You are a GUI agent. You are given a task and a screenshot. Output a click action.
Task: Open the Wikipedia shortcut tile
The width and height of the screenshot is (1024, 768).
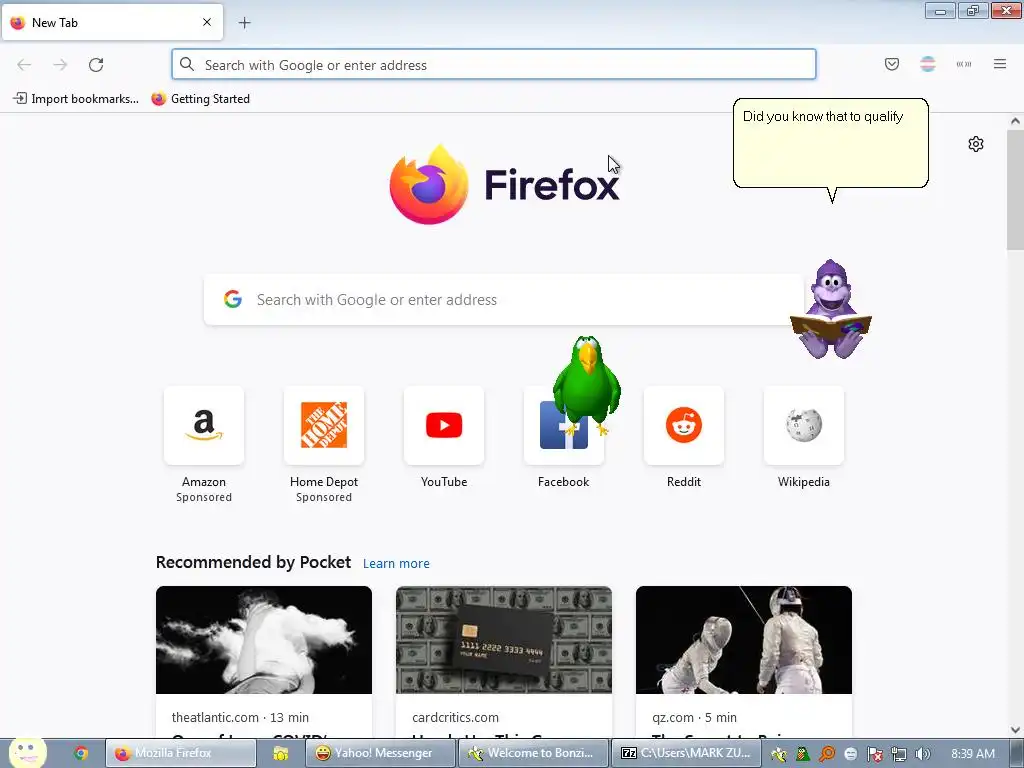(x=804, y=425)
